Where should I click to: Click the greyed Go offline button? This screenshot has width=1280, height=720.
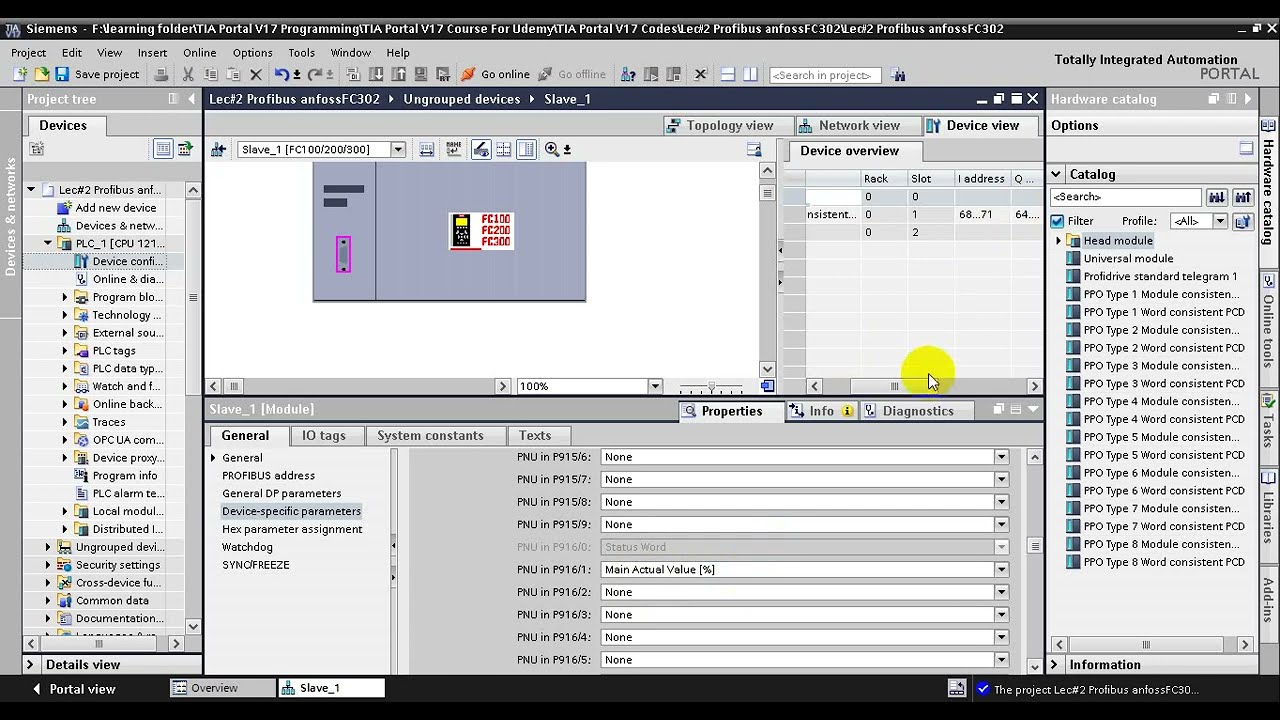click(572, 75)
